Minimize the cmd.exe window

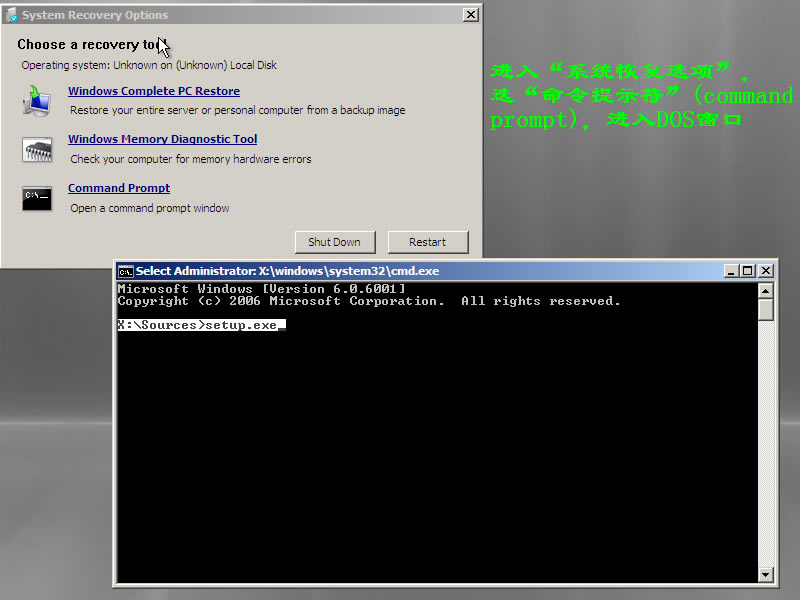(x=731, y=271)
